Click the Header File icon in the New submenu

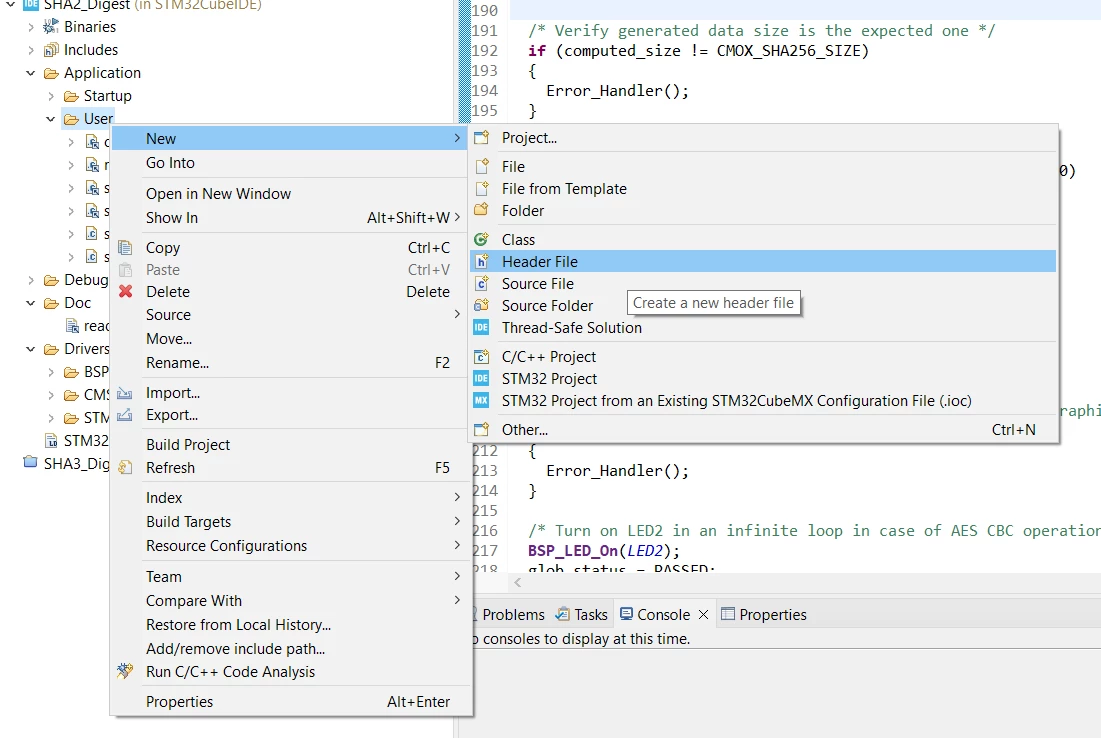pyautogui.click(x=481, y=261)
